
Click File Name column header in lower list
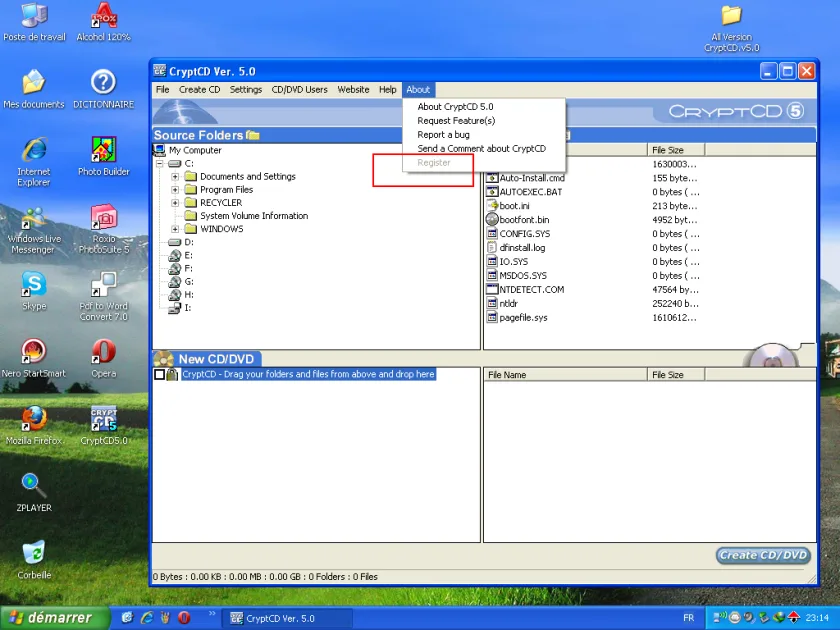pyautogui.click(x=565, y=375)
